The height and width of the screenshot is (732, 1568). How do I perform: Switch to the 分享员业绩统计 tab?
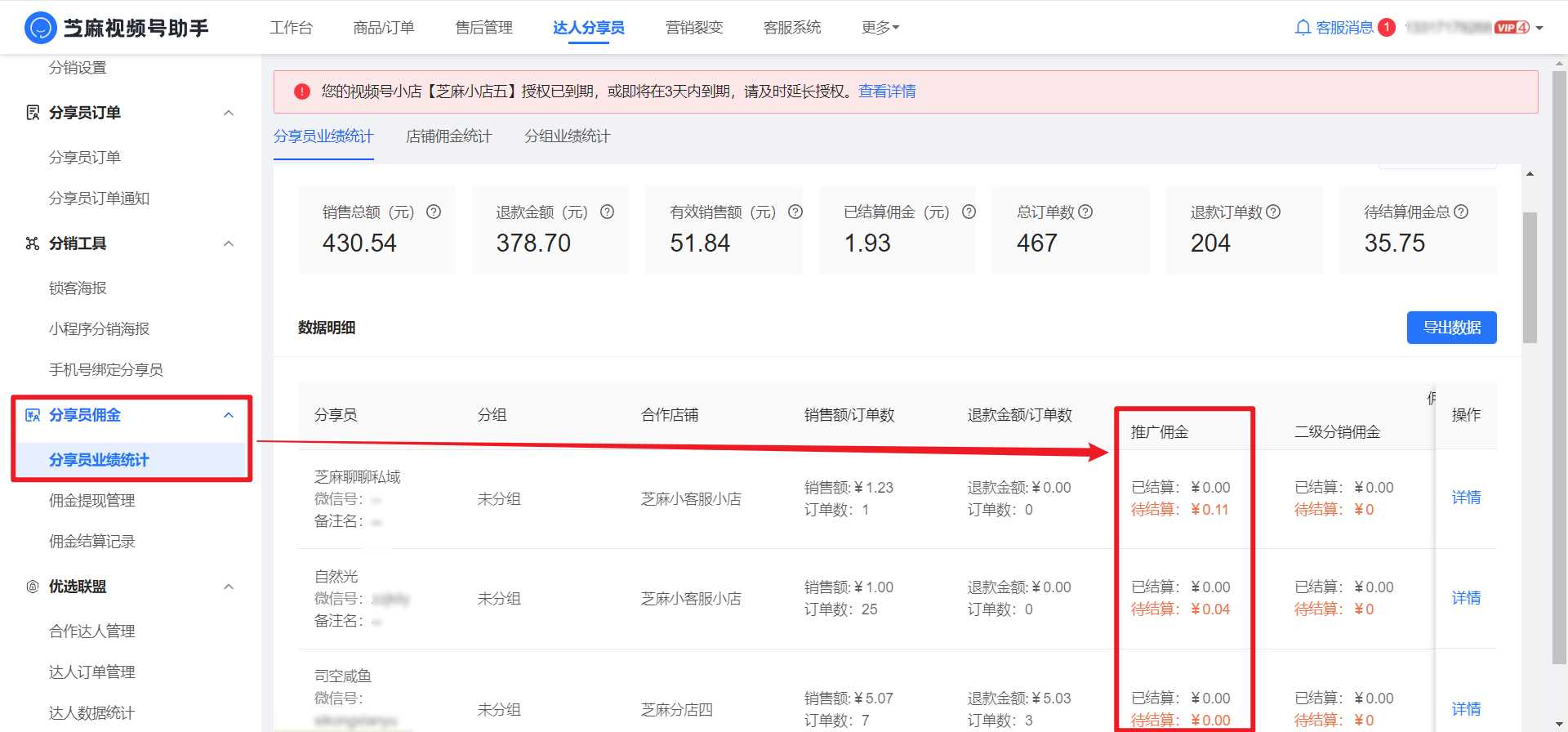pyautogui.click(x=323, y=136)
